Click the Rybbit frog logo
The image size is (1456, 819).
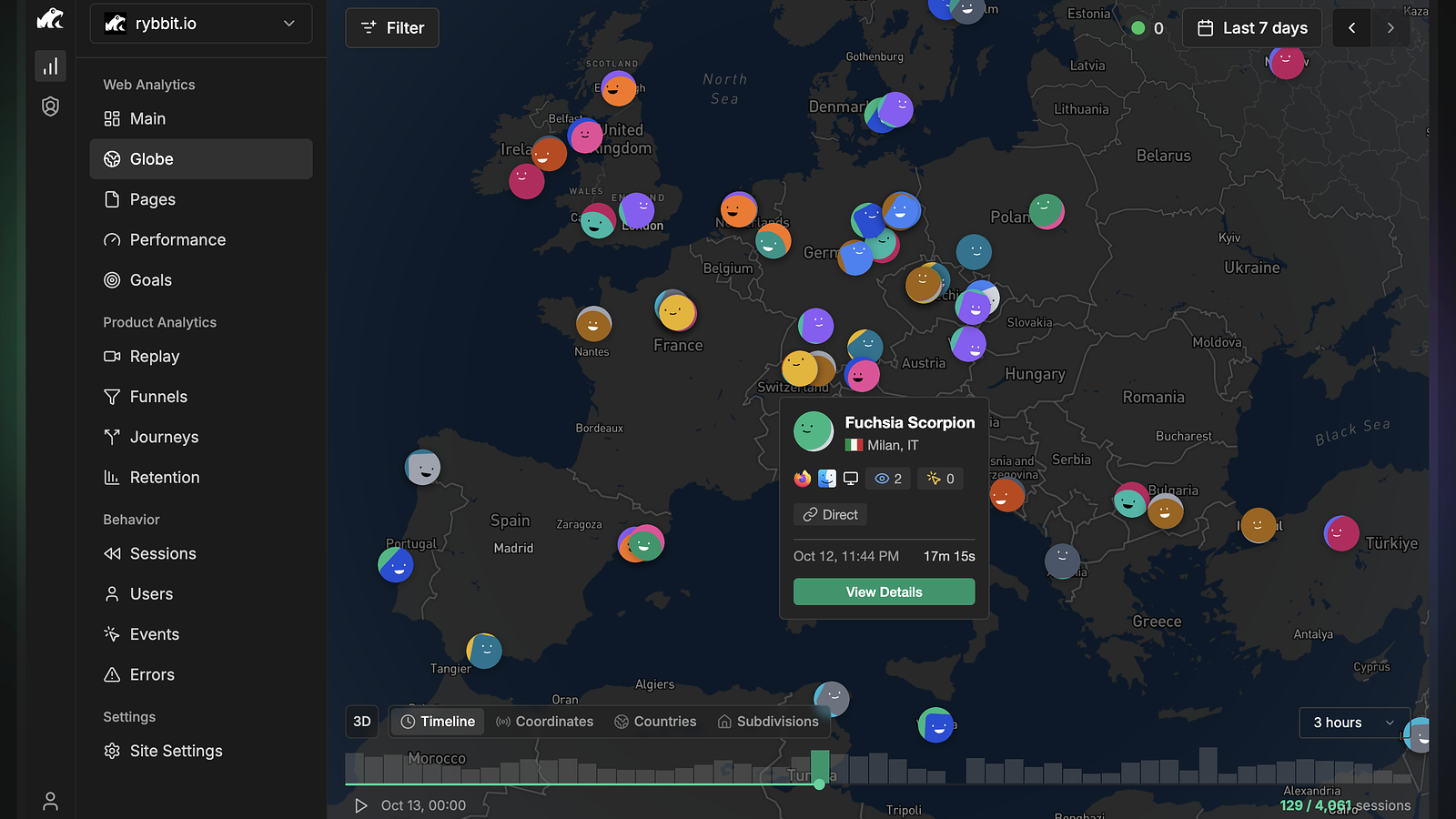[x=50, y=18]
